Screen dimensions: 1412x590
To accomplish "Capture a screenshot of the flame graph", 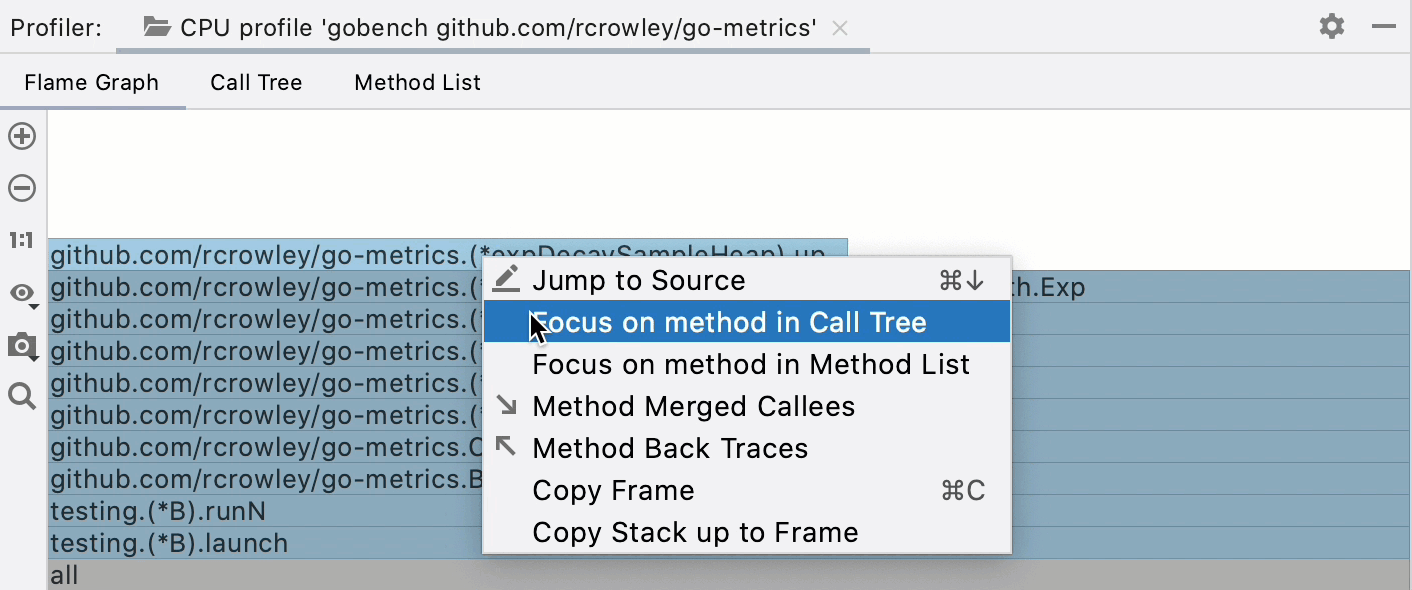I will [x=22, y=345].
